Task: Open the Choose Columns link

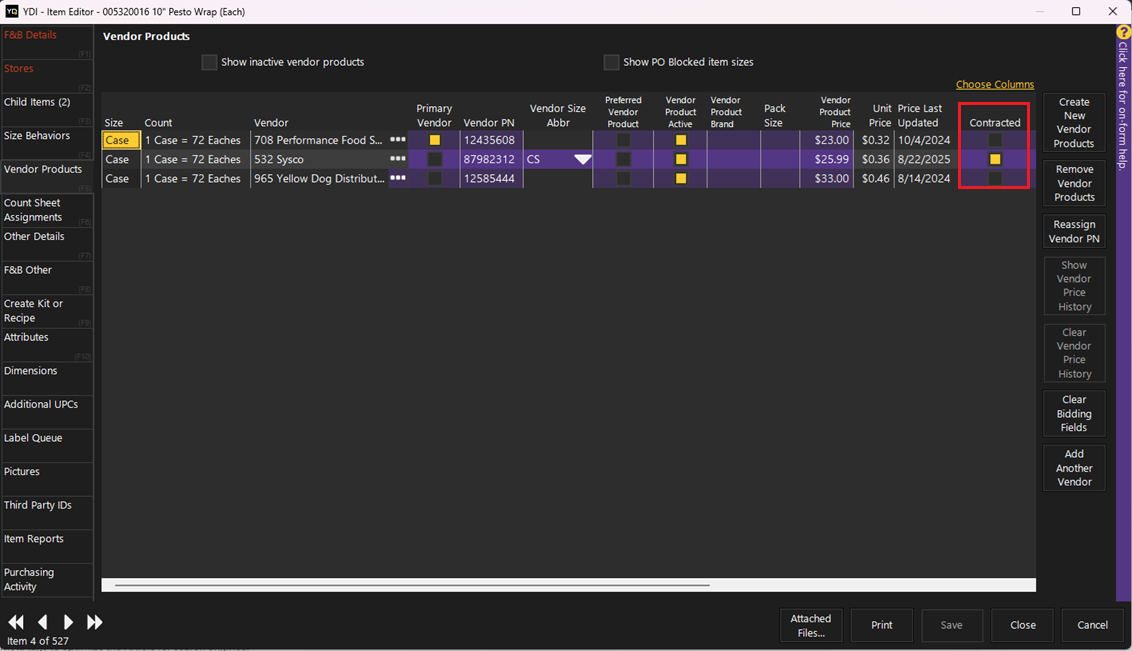Action: tap(994, 85)
